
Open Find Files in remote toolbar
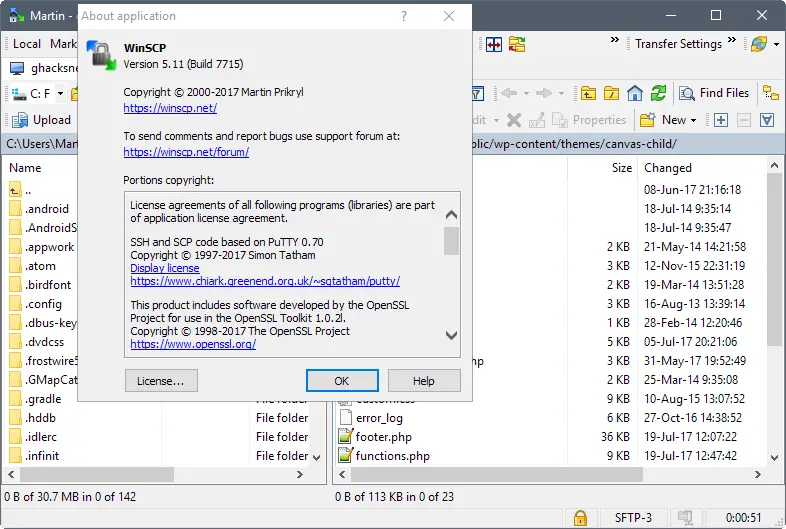coord(714,93)
